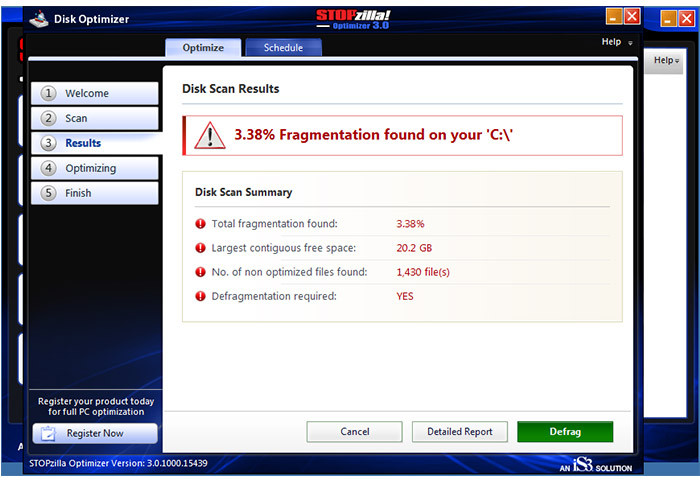Click the warning triangle icon in fragmentation banner

(210, 135)
